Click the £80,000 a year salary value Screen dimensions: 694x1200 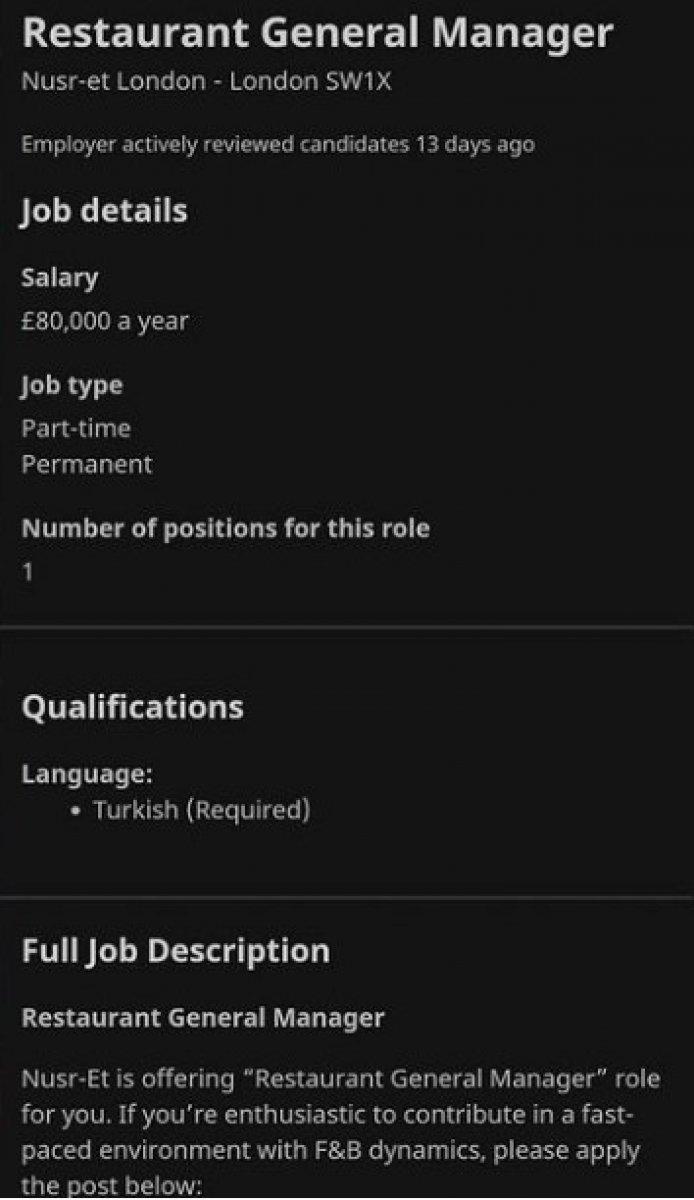pos(104,321)
